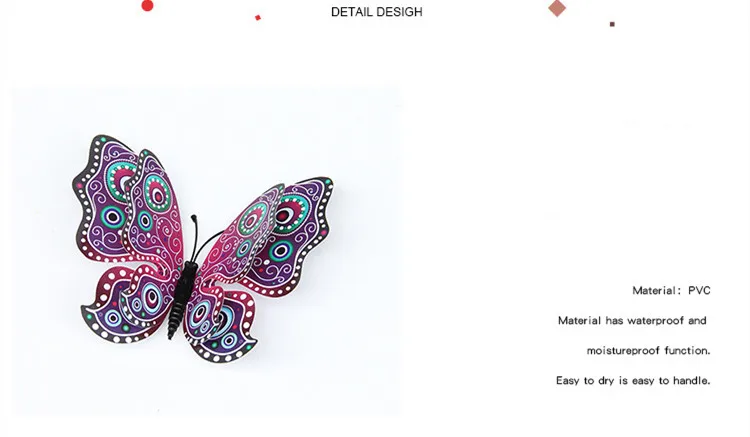Click the tiny dark brown square decoration

pos(612,24)
